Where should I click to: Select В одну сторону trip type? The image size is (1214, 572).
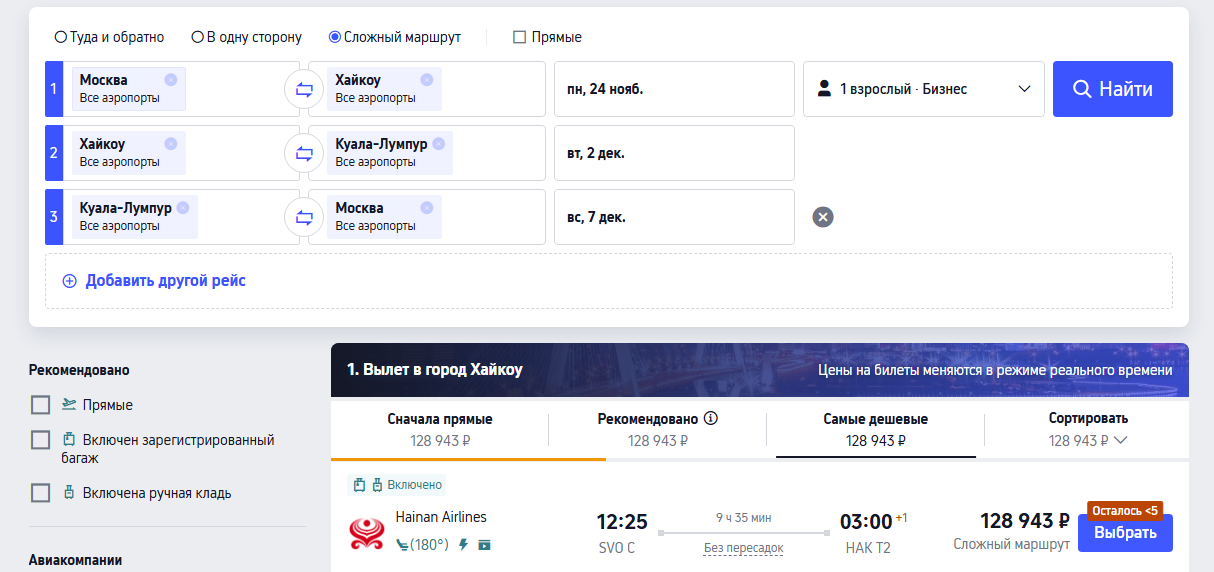[x=198, y=37]
